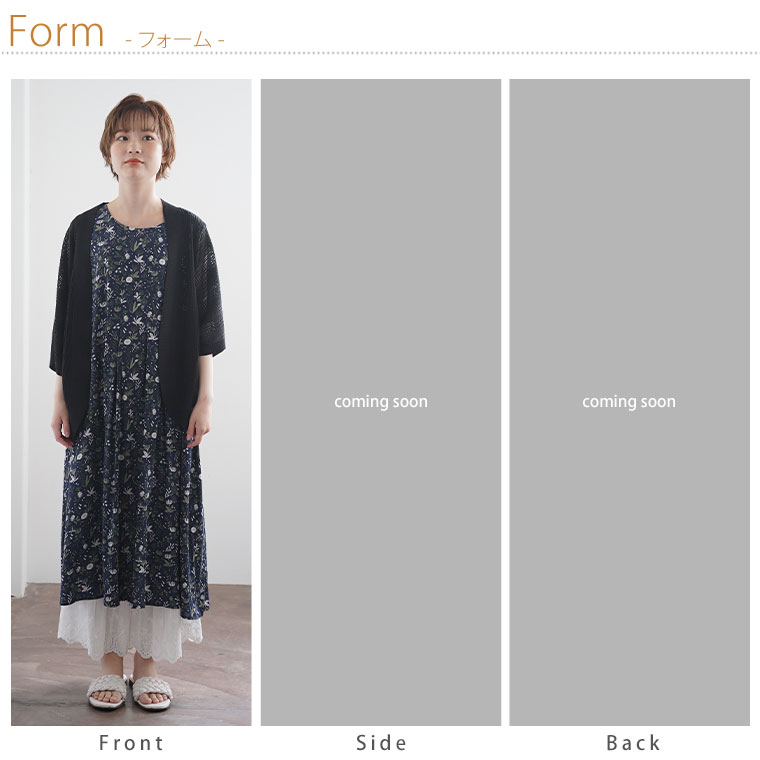Image resolution: width=760 pixels, height=760 pixels.
Task: Open the Side view placeholder image
Action: (x=380, y=402)
